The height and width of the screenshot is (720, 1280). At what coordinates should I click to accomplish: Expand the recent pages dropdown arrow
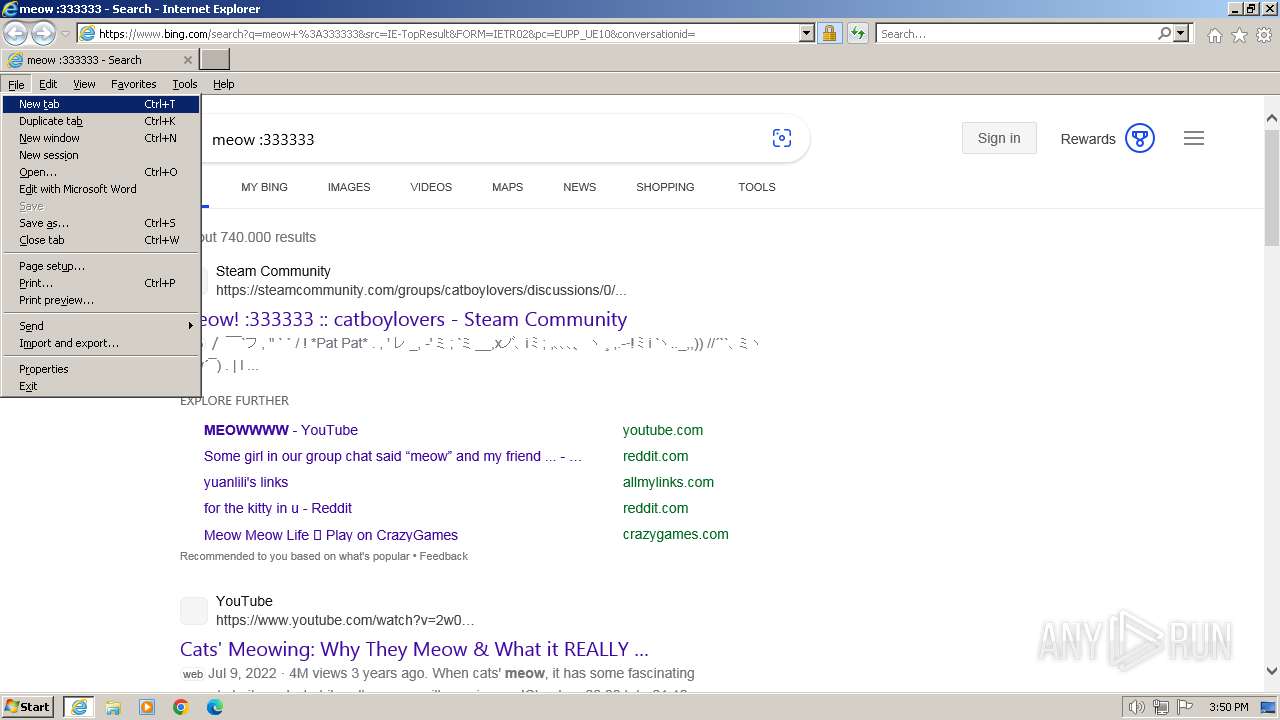point(65,34)
